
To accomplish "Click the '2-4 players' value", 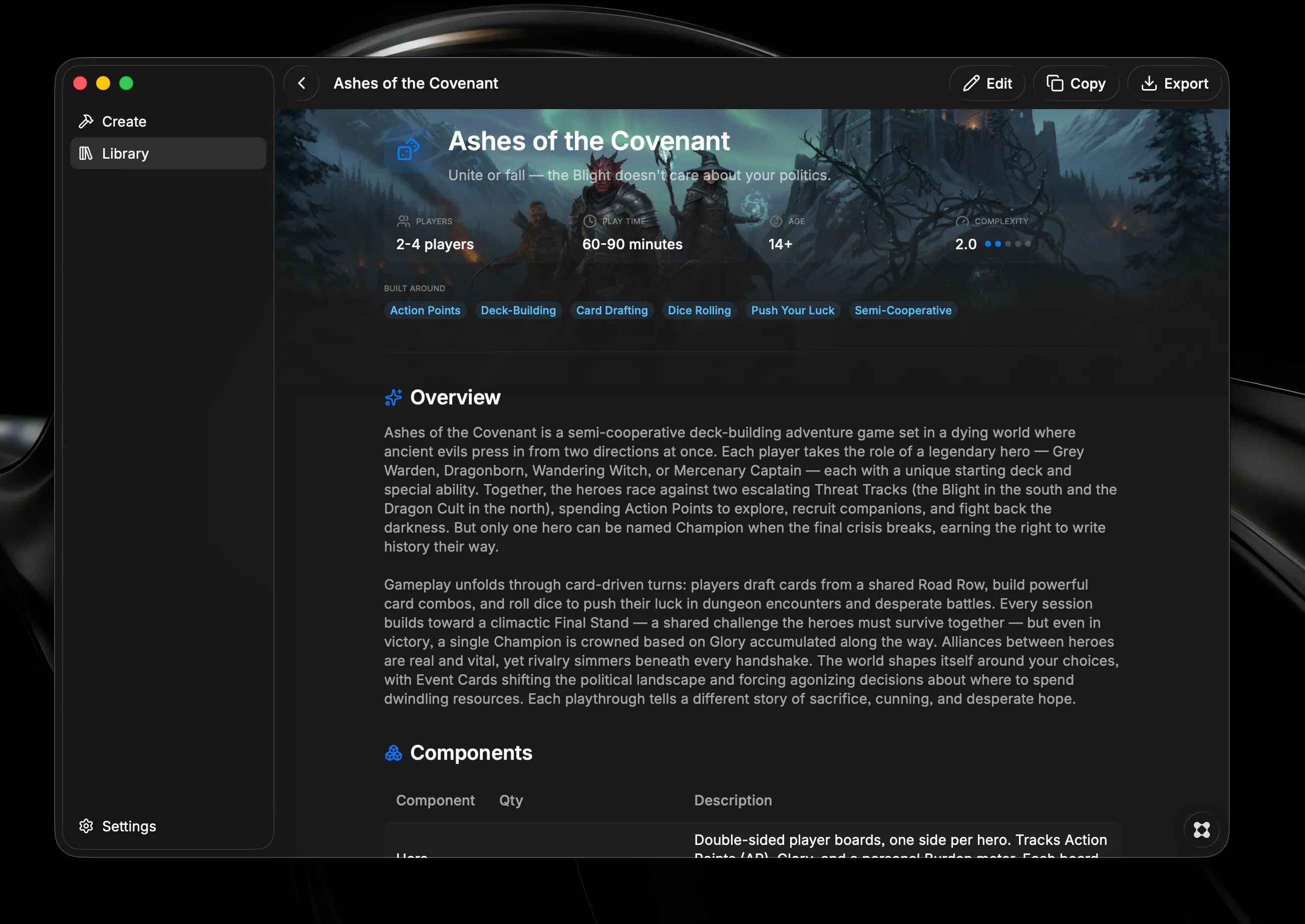I will click(435, 245).
